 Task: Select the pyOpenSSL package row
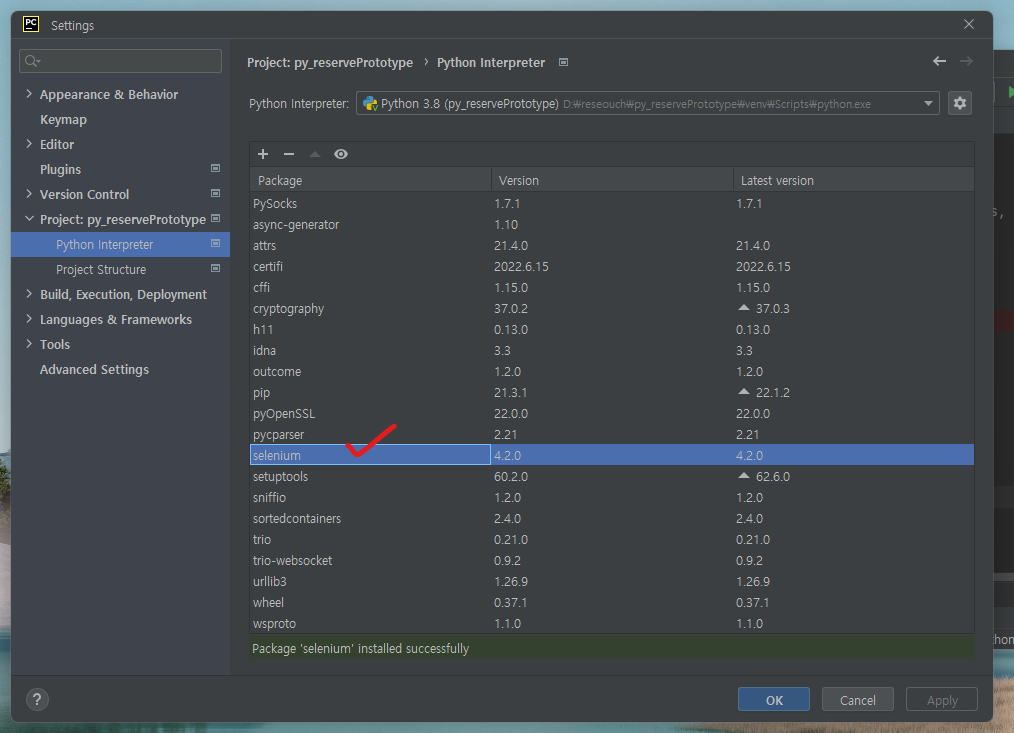tap(612, 413)
